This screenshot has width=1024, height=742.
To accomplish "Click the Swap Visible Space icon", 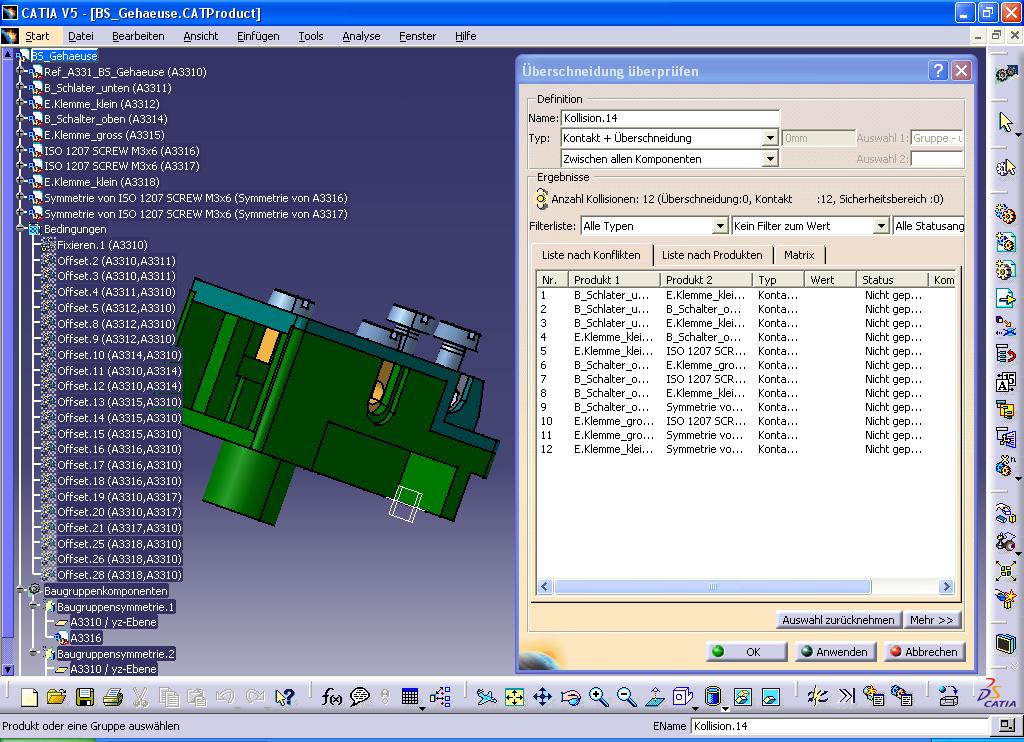I will pyautogui.click(x=771, y=698).
